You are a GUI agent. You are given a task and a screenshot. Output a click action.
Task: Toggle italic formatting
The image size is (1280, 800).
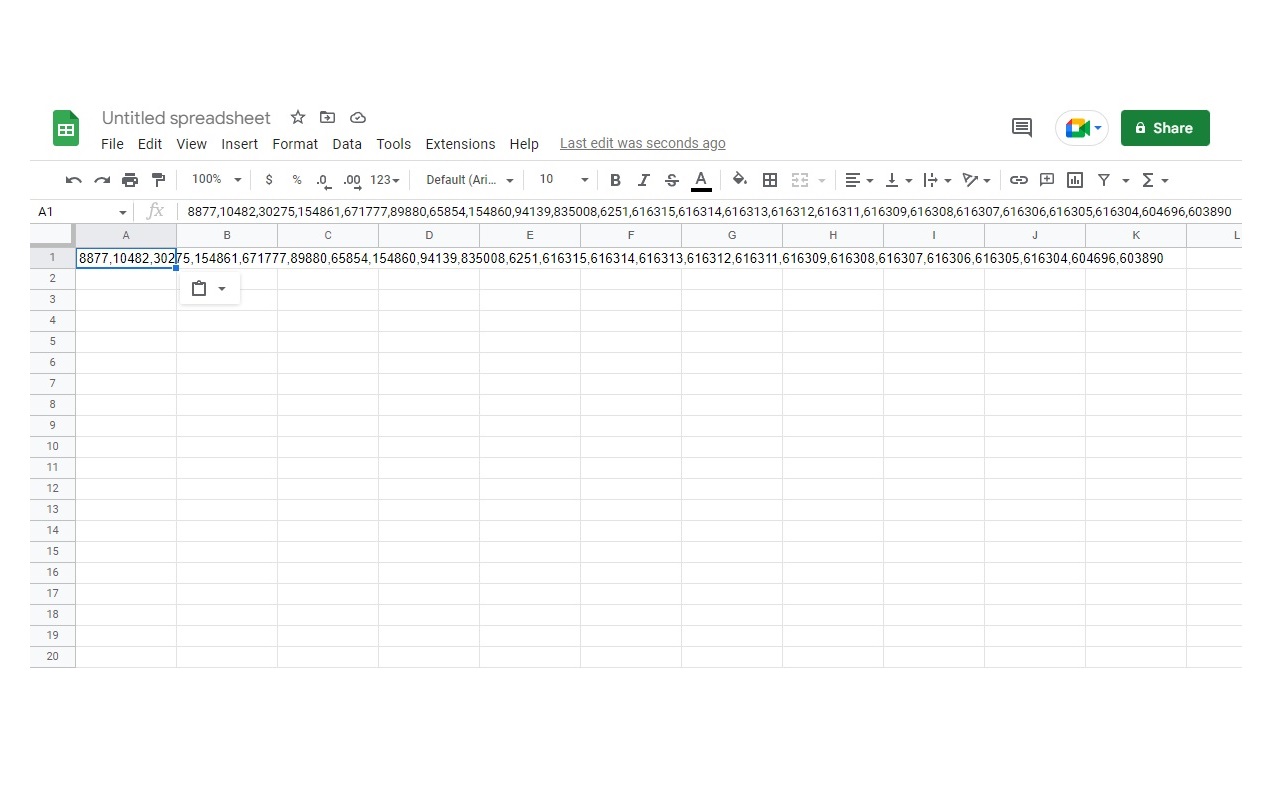[644, 180]
